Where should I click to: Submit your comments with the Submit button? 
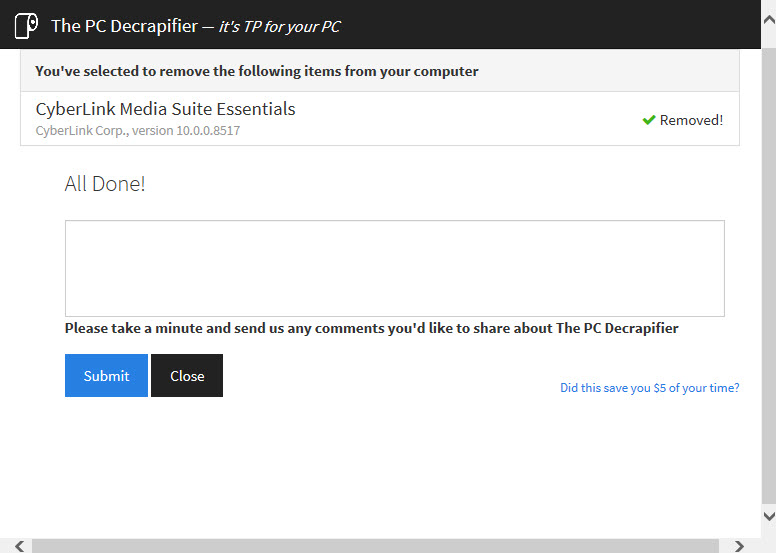(x=106, y=375)
